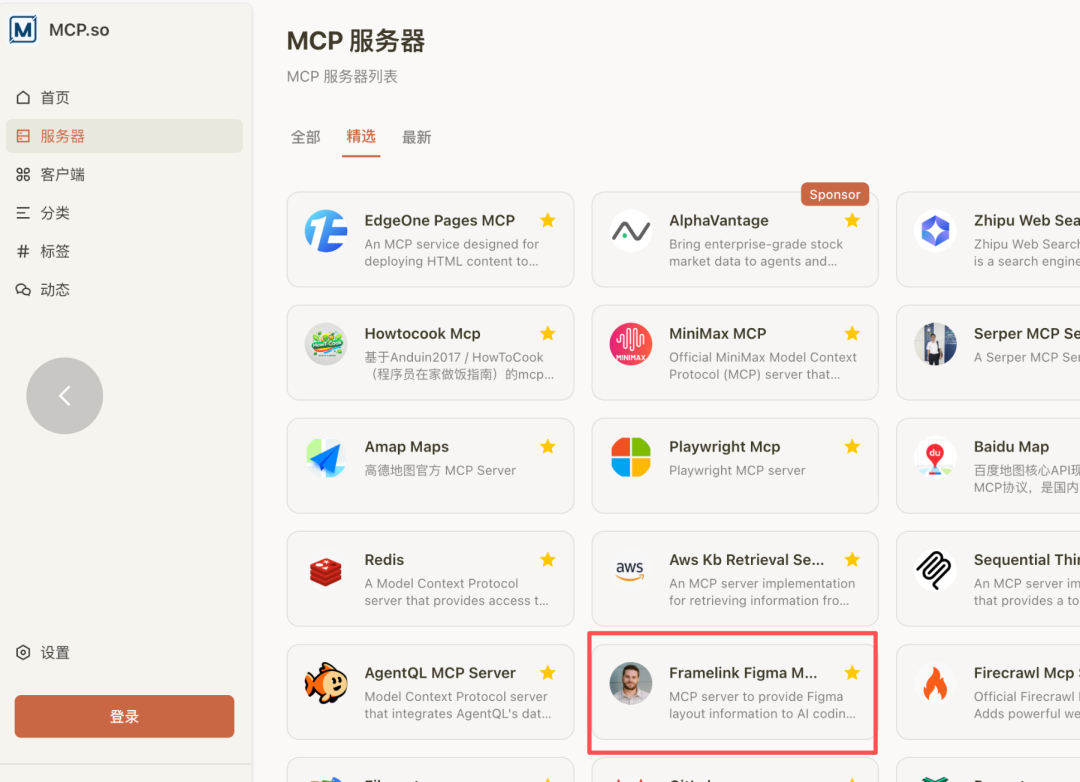Click the star on EdgeOne Pages MCP

[x=548, y=220]
